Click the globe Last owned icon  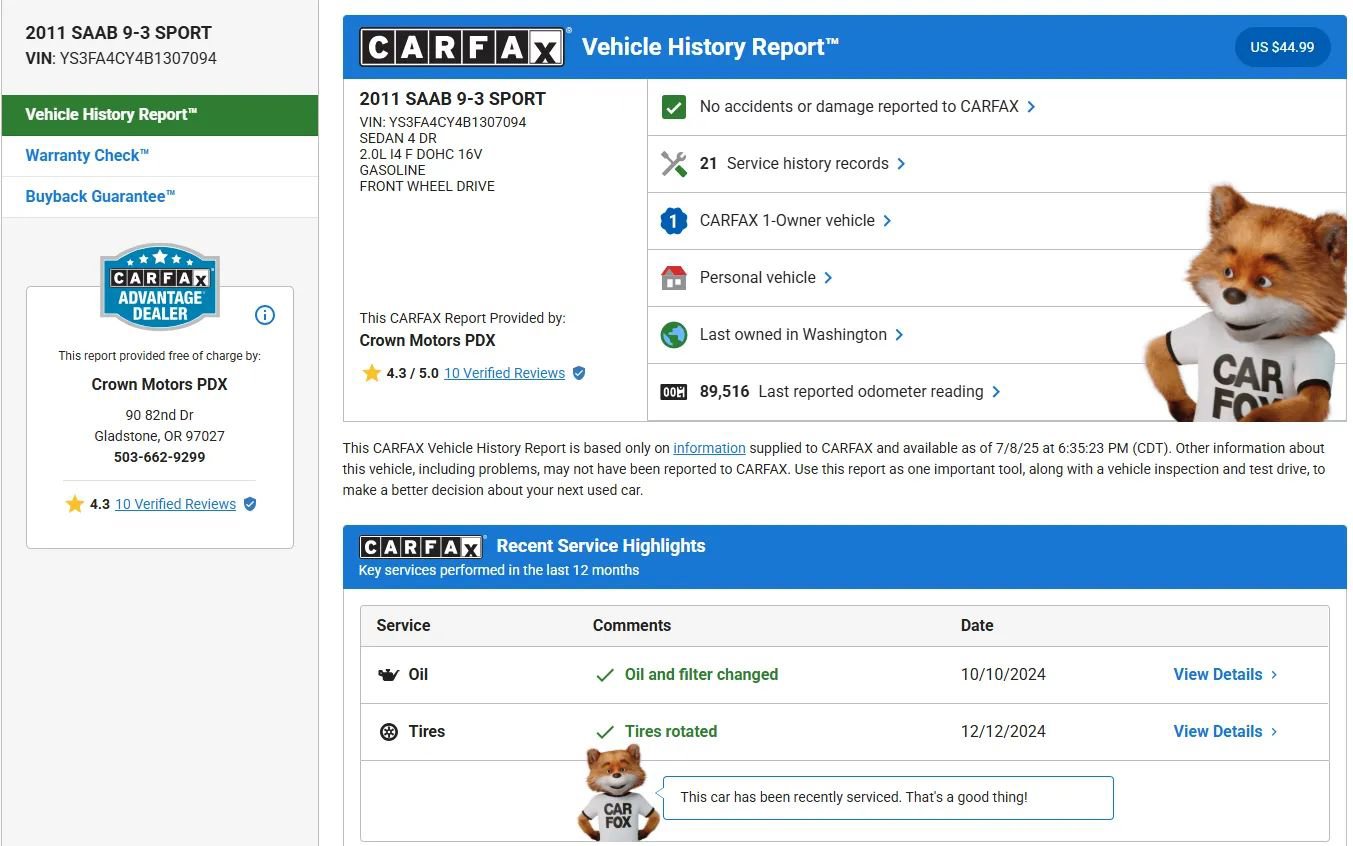click(x=674, y=335)
